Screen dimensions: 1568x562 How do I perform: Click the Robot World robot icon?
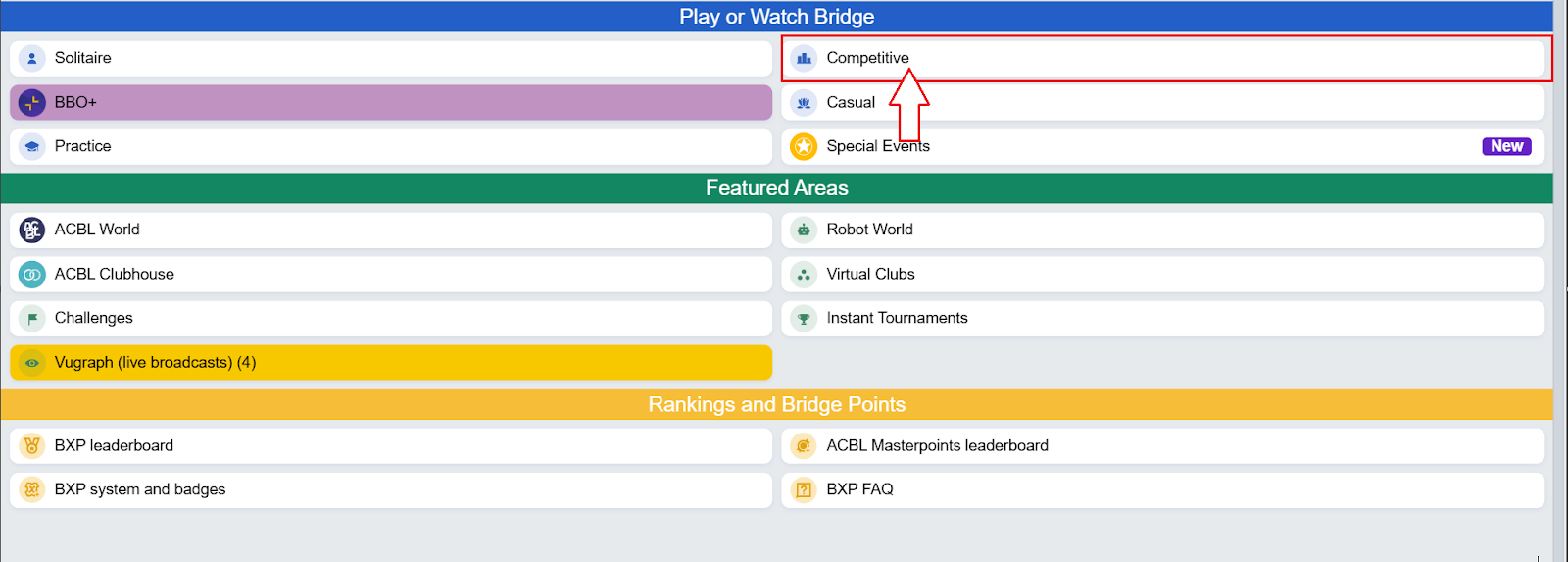click(x=804, y=230)
